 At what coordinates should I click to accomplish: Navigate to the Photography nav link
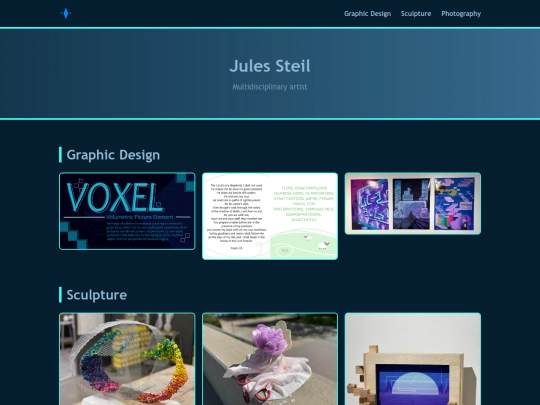[x=461, y=14]
